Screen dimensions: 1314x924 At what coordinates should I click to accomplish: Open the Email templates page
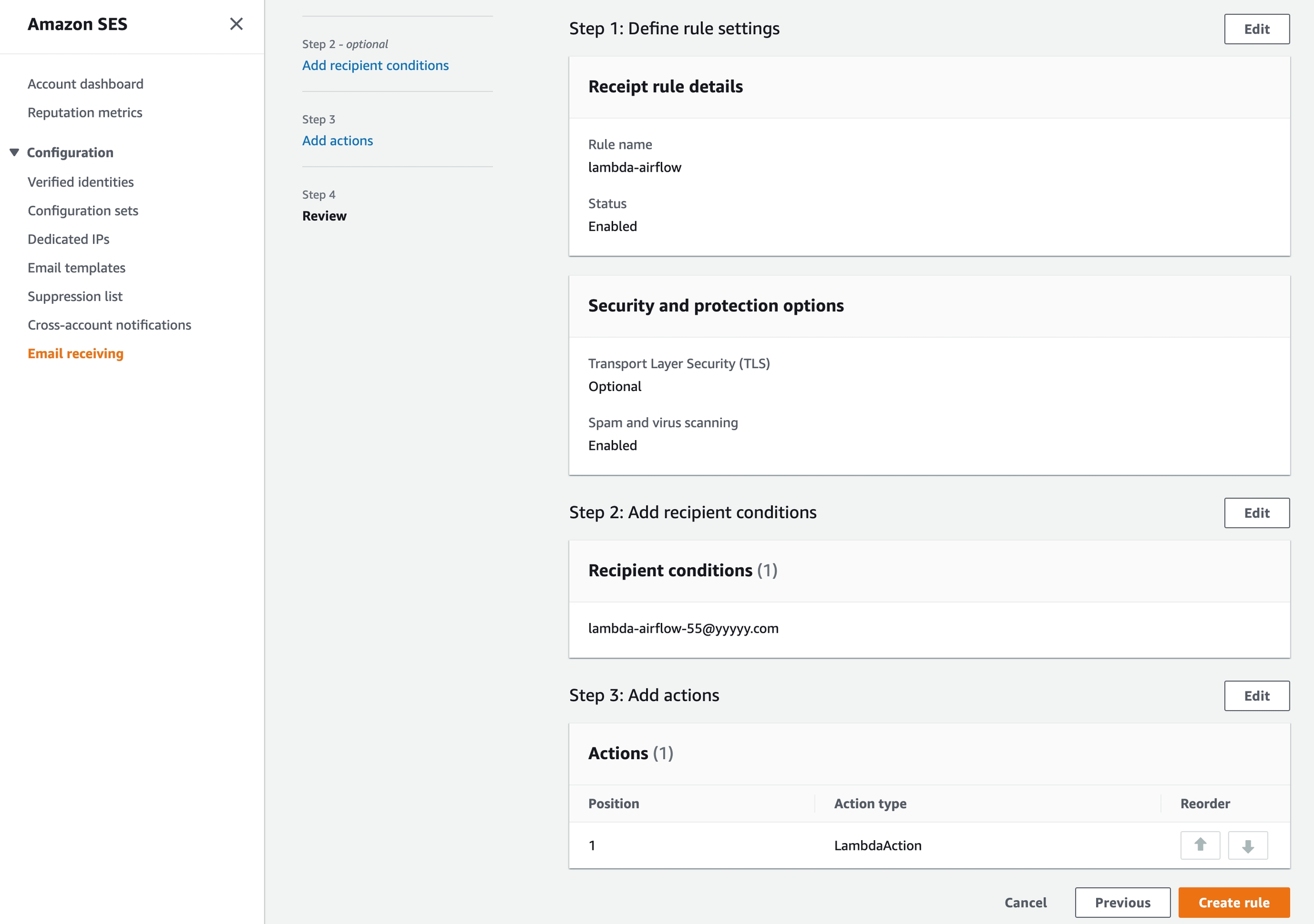76,268
